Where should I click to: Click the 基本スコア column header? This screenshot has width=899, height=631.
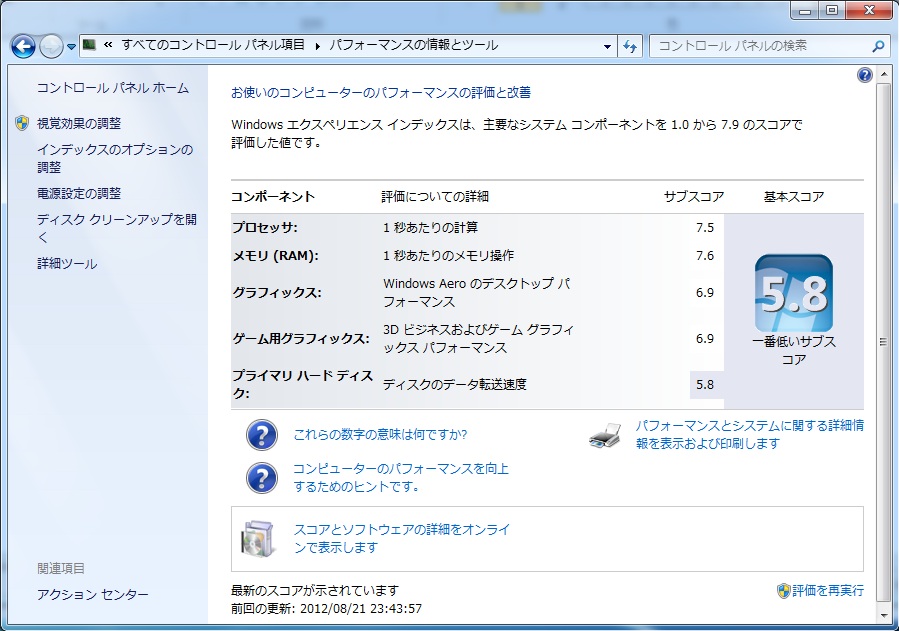[794, 197]
